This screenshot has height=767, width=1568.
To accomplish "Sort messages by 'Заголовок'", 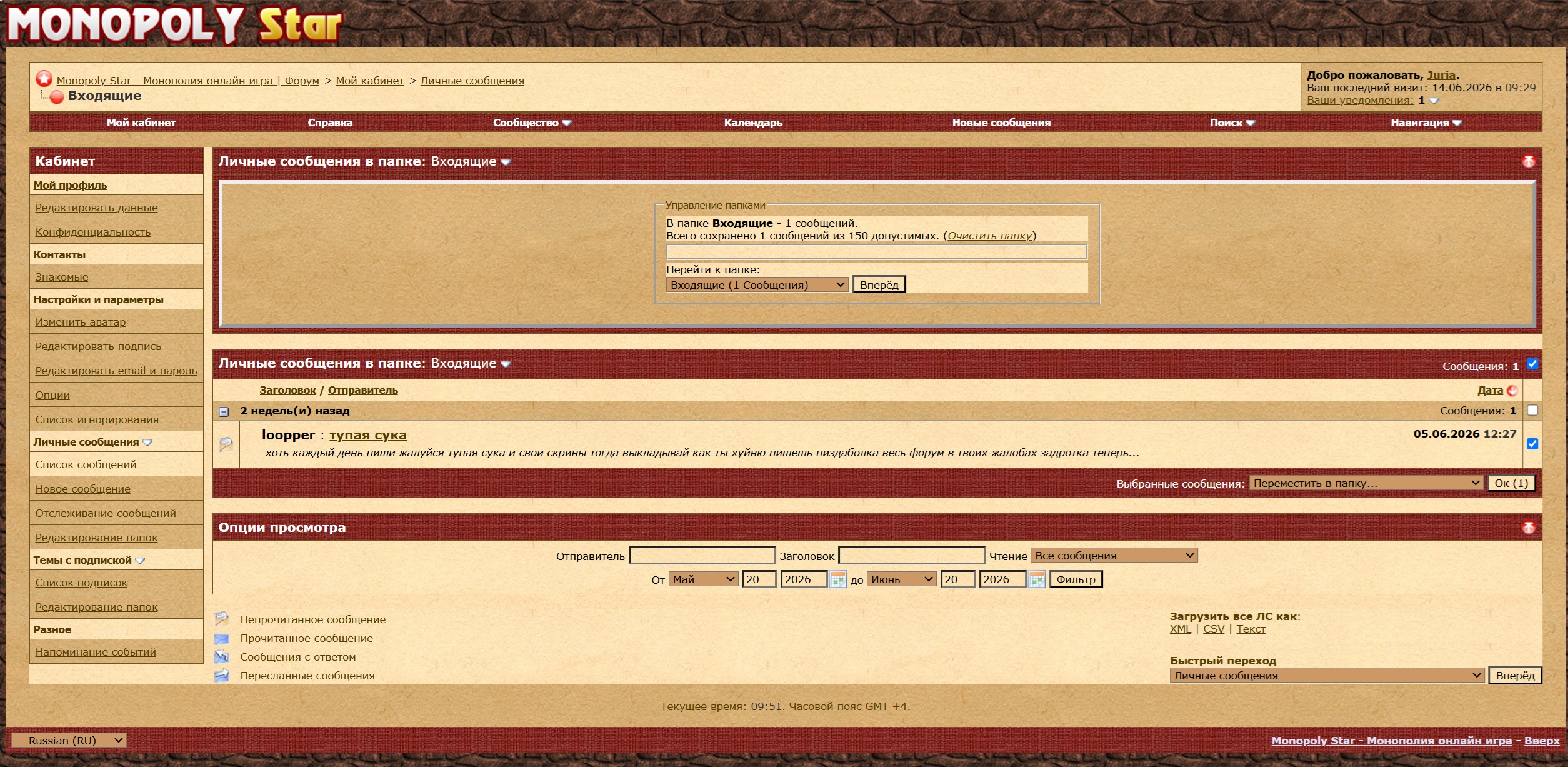I will point(287,390).
